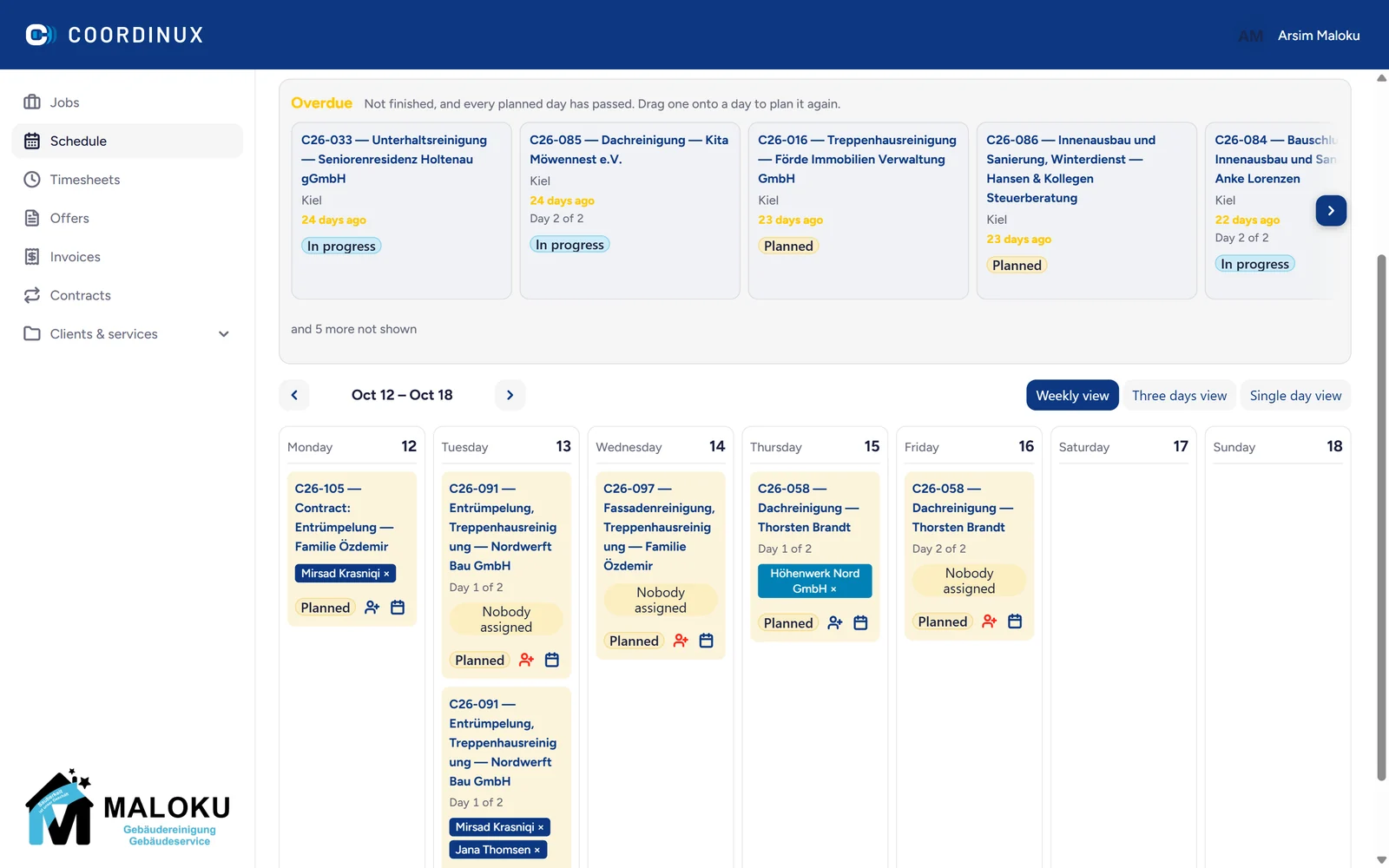Image resolution: width=1389 pixels, height=868 pixels.
Task: Select Schedule in the sidebar
Action: pyautogui.click(x=127, y=141)
